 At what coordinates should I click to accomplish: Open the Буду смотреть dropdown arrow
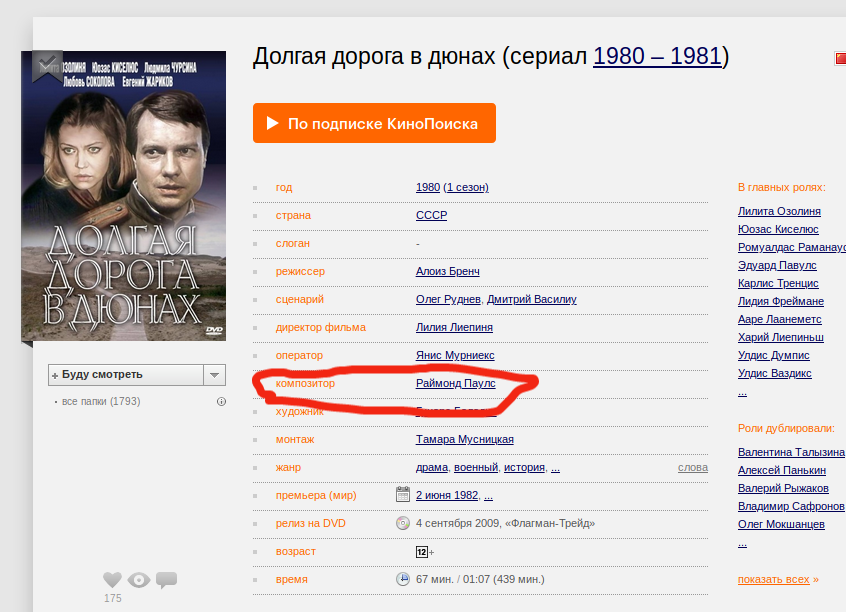click(214, 375)
